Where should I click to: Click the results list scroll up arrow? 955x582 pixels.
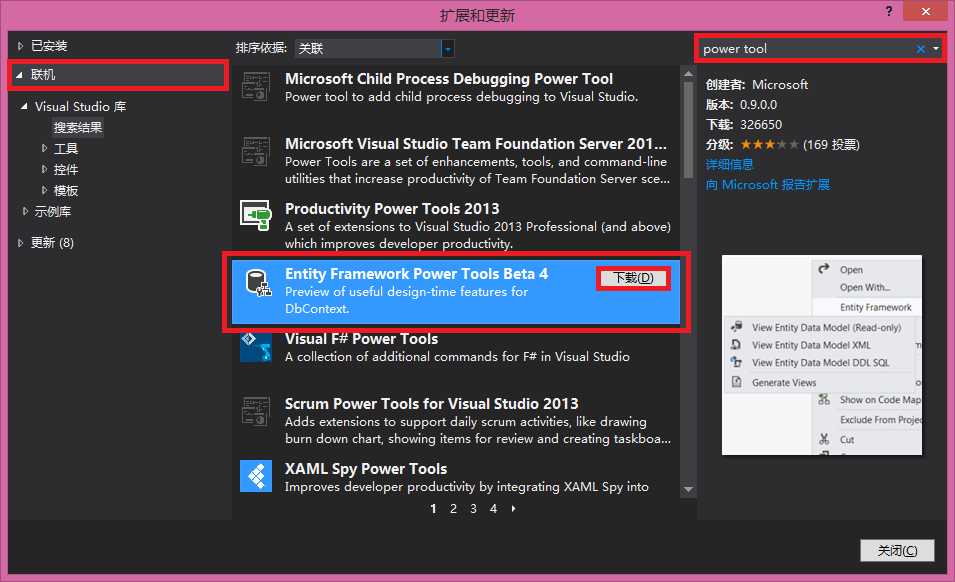click(688, 74)
